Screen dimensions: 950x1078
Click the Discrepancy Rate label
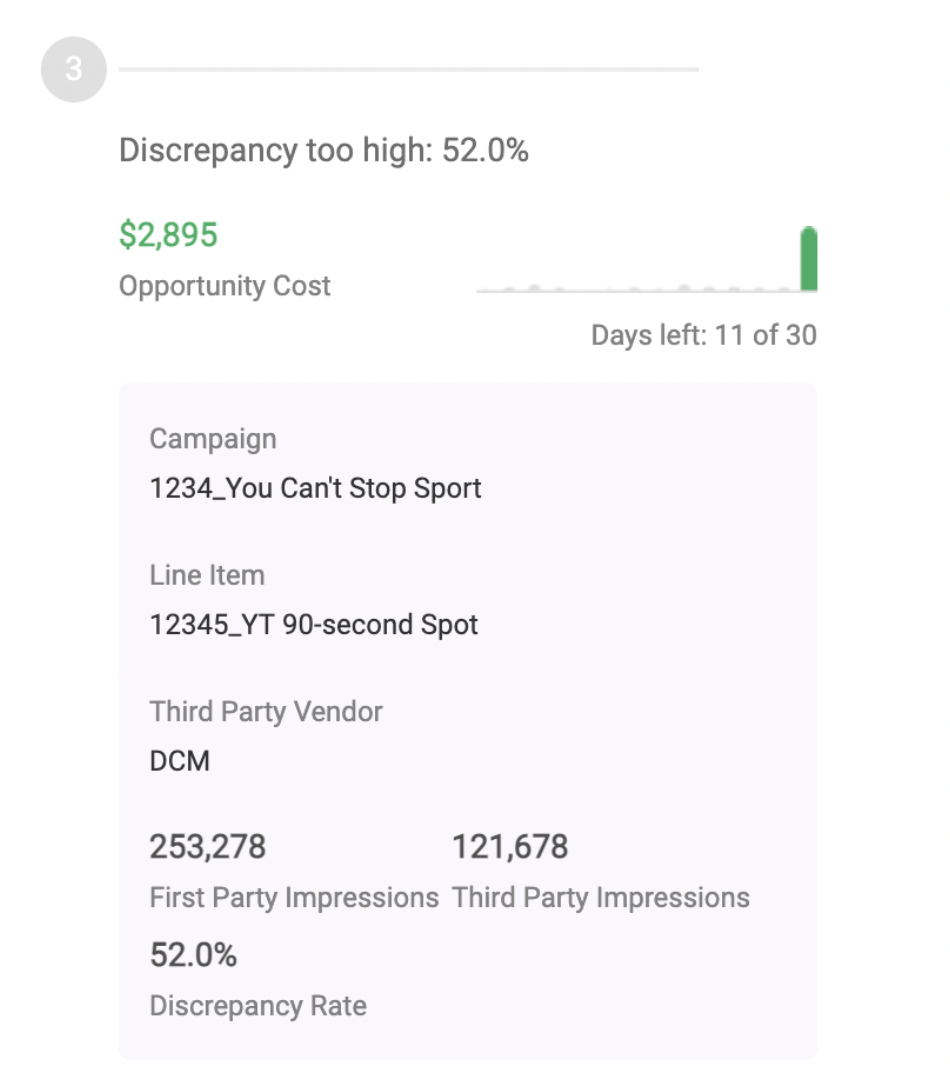258,1006
